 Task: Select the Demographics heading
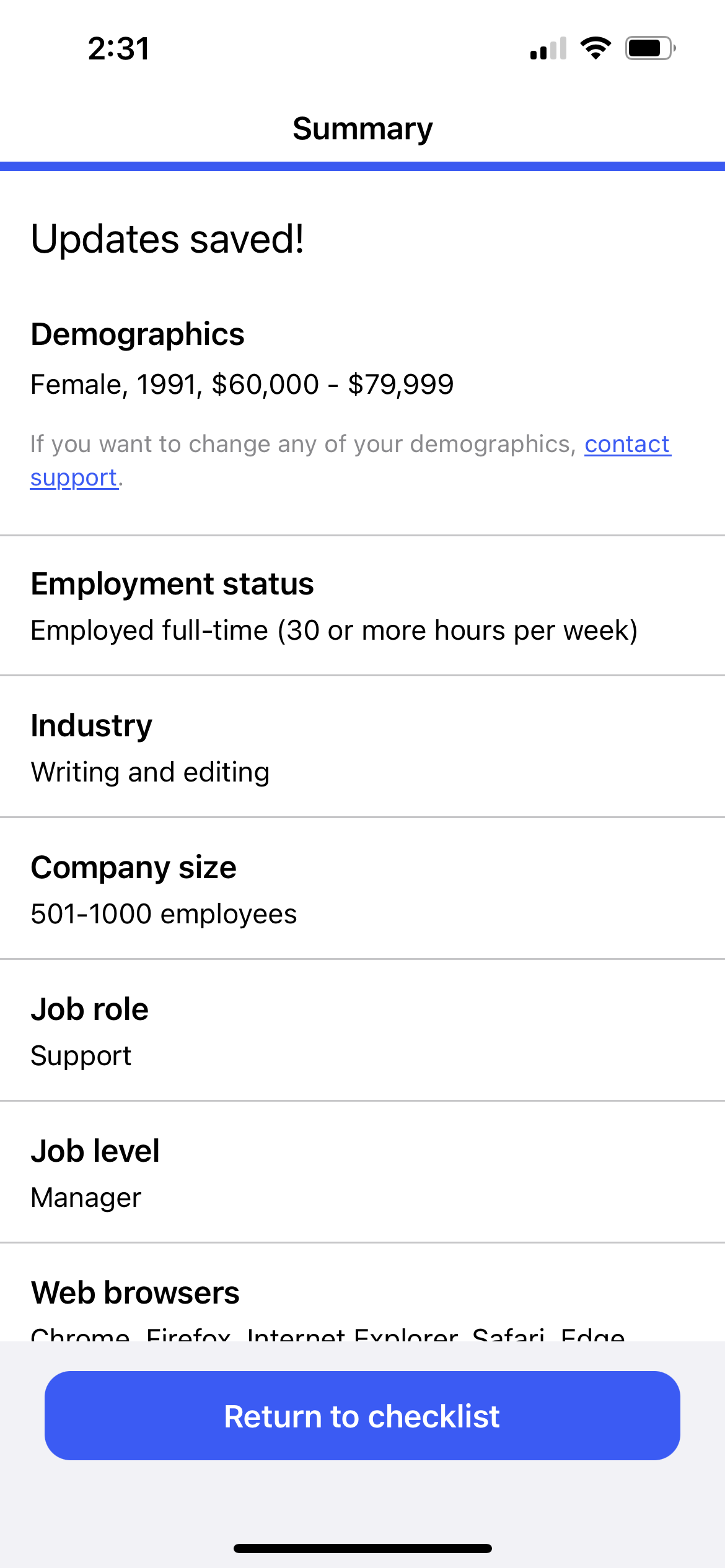coord(138,334)
